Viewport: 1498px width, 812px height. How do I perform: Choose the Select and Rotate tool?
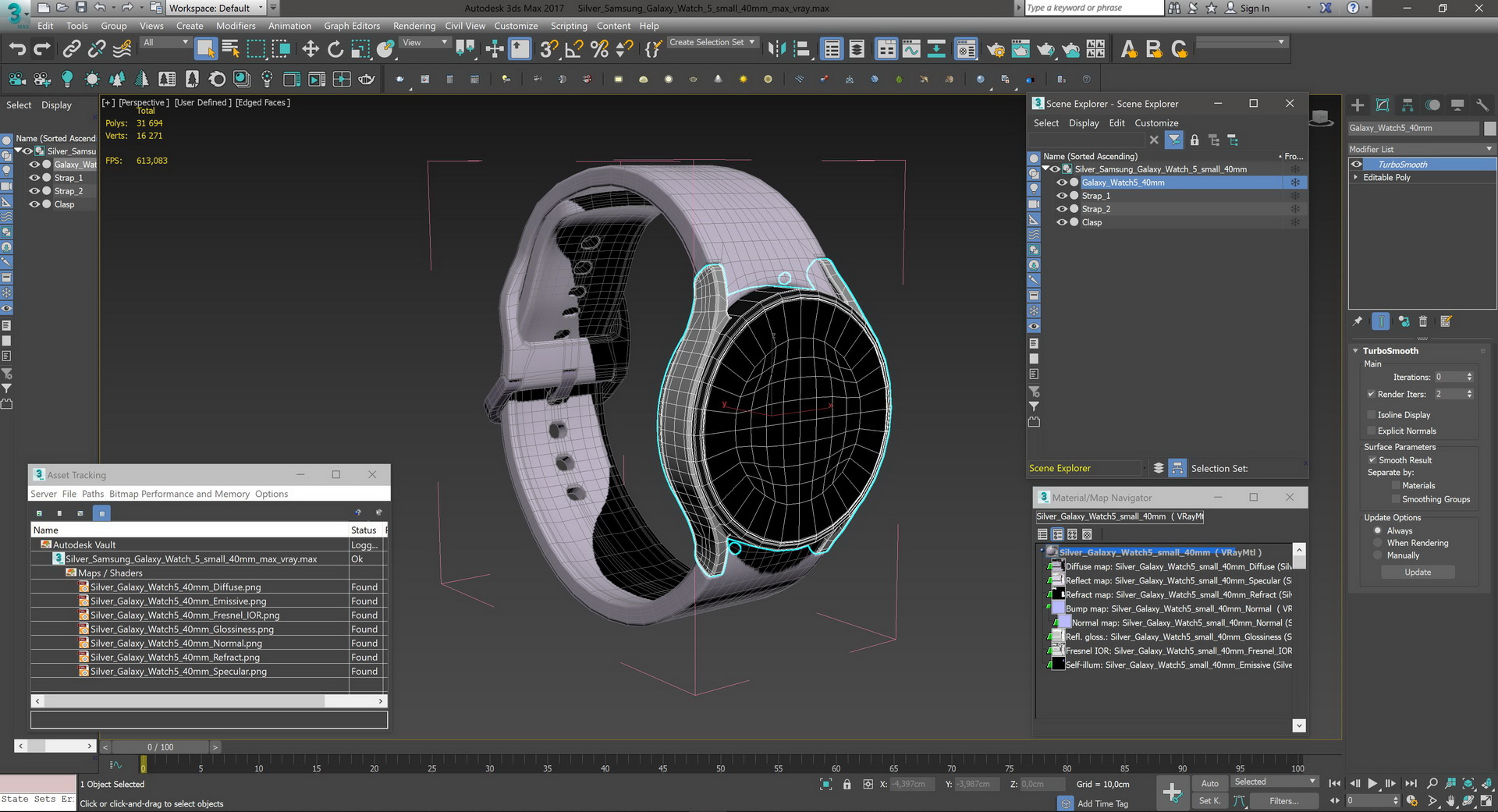335,49
